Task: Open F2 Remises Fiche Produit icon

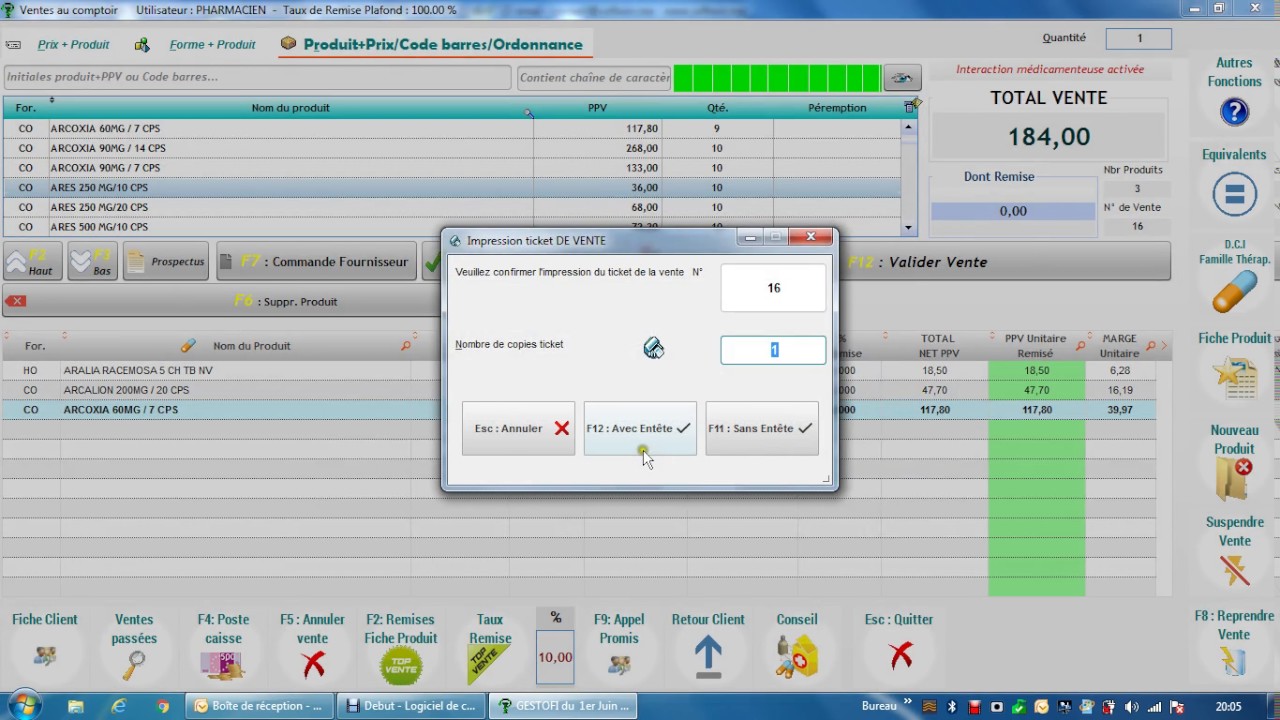Action: (x=401, y=665)
